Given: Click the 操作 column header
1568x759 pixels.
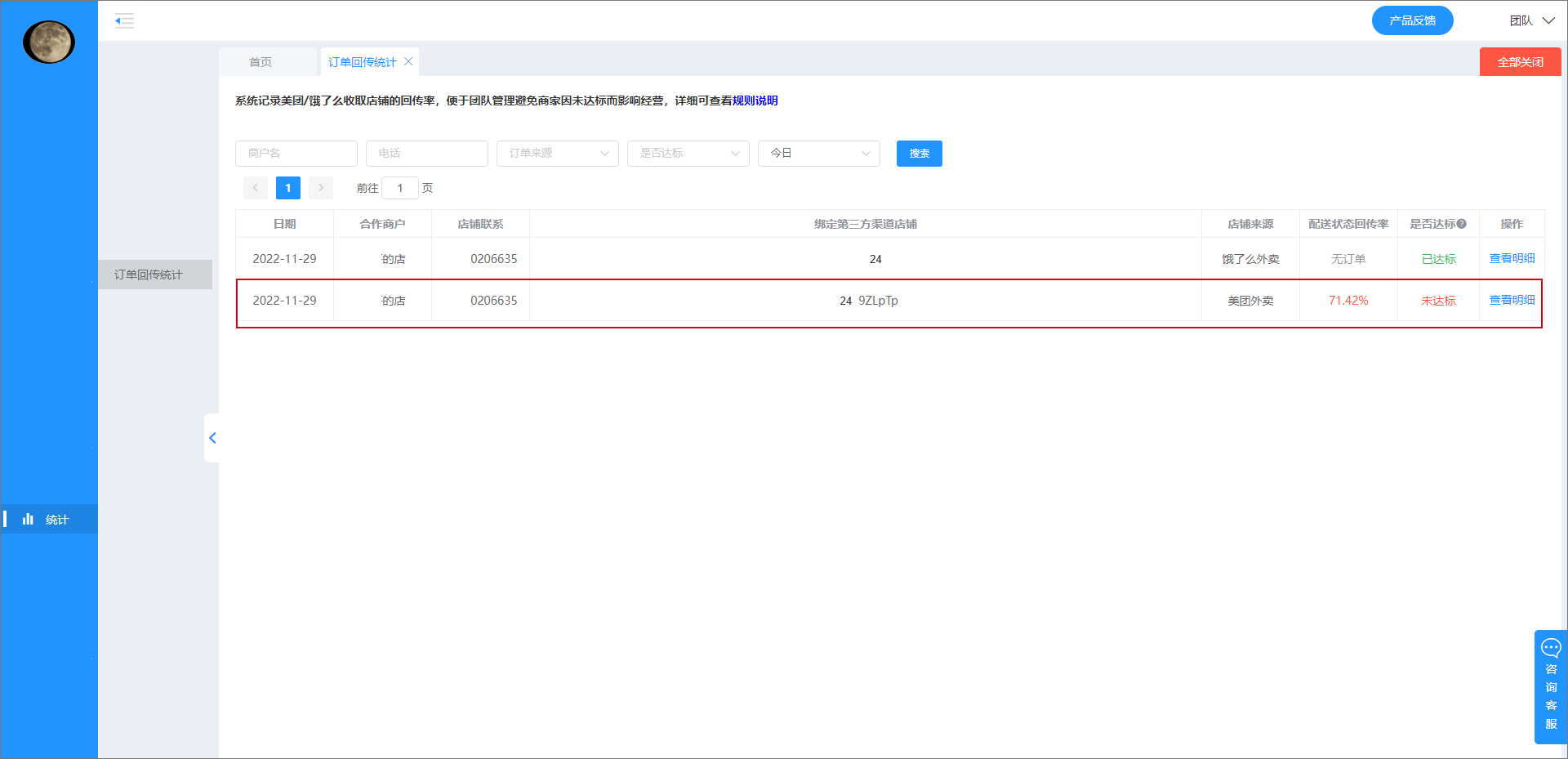Looking at the screenshot, I should [x=1512, y=224].
